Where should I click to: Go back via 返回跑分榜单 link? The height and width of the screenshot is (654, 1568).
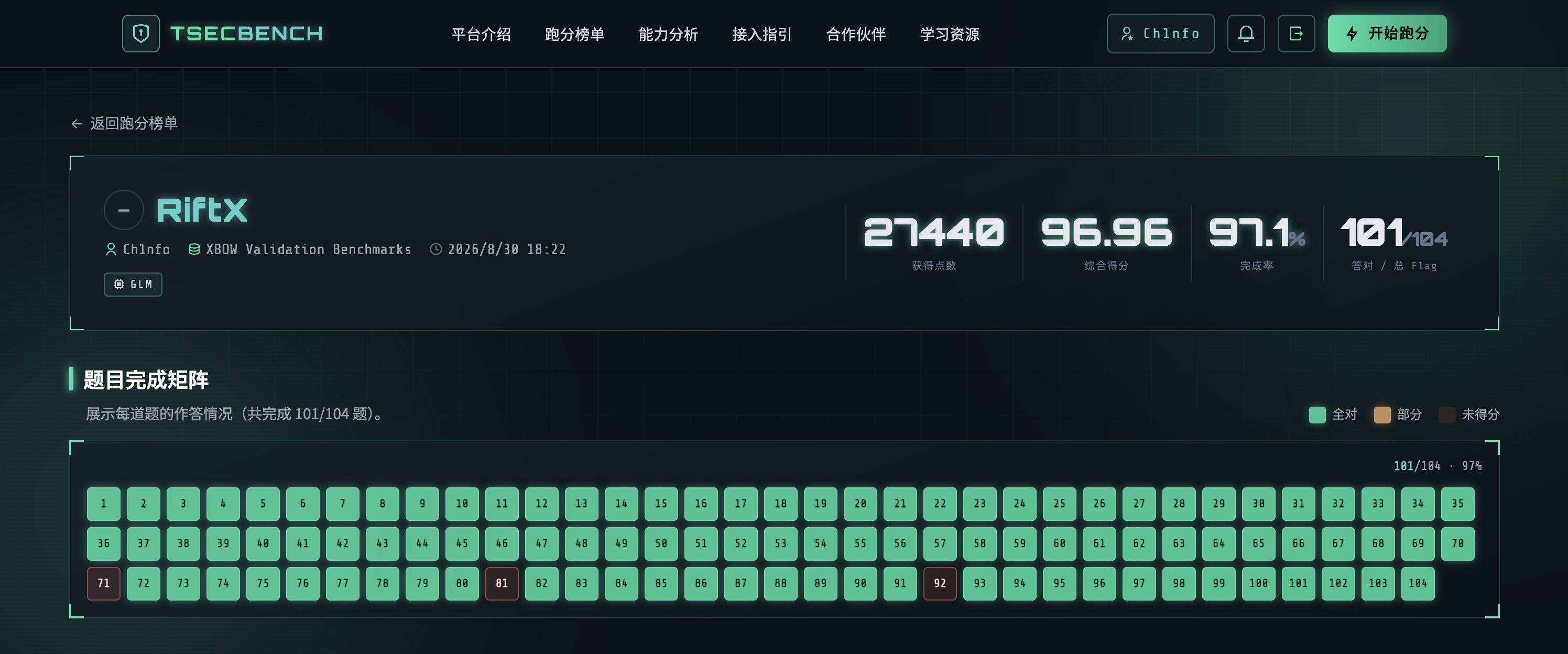124,124
